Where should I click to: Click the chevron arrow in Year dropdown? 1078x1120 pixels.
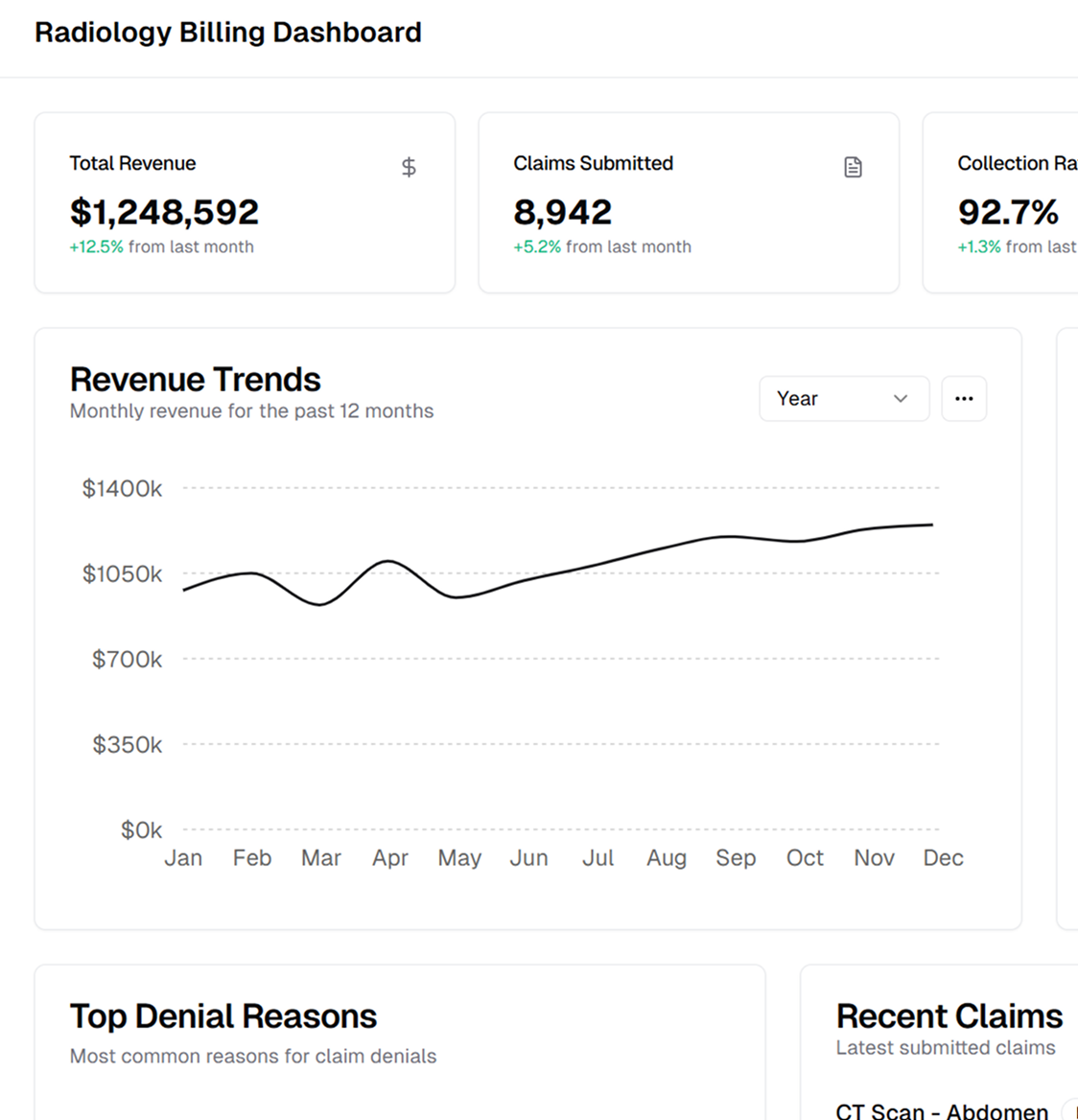click(x=900, y=399)
